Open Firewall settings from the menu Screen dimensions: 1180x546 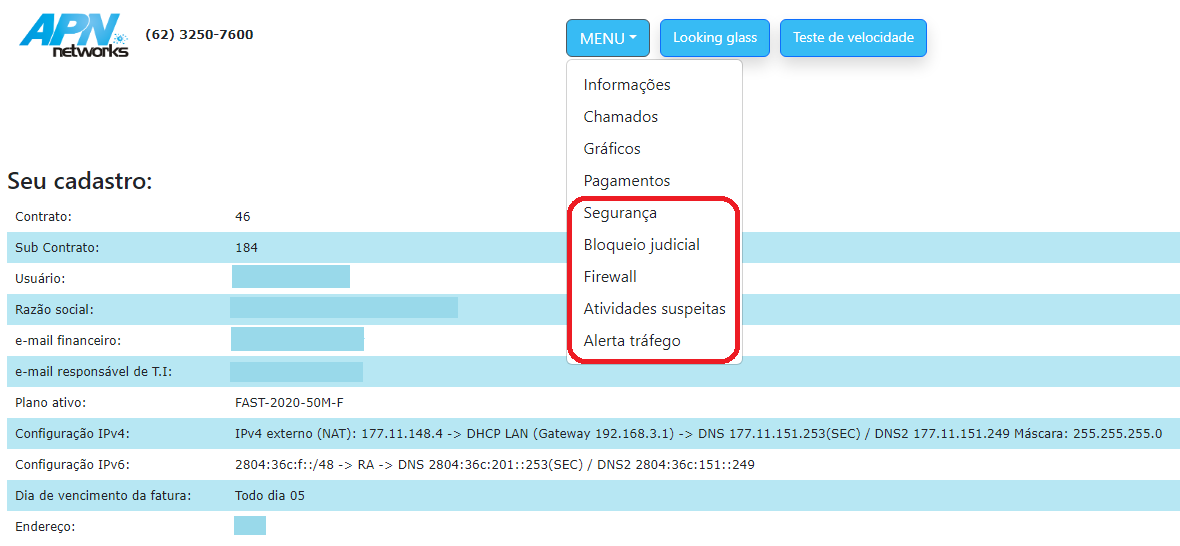(x=610, y=277)
